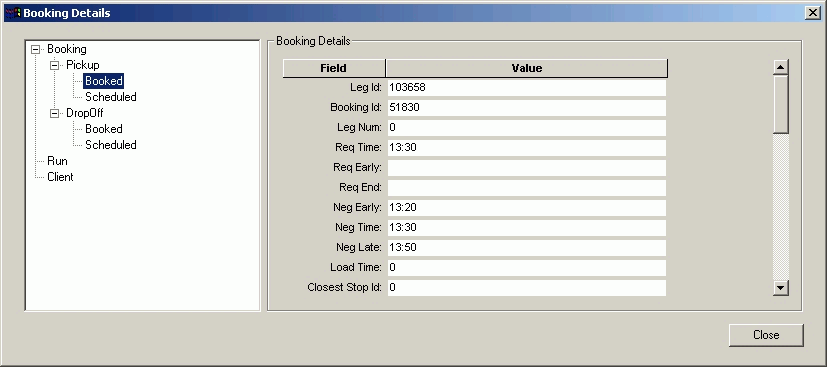The image size is (827, 367).
Task: Click the Leg Id value 103658
Action: [527, 88]
